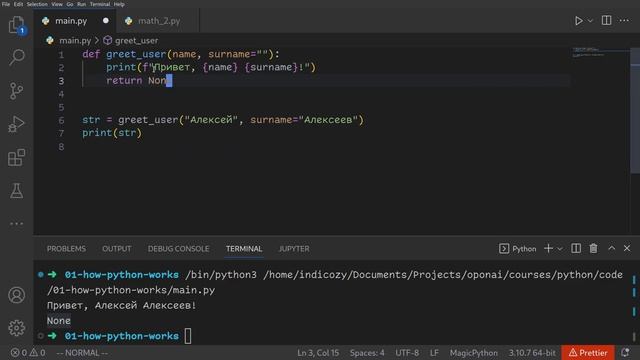Click the '-- NORMAL --' Vim mode indicator
640x360 pixels.
click(x=82, y=353)
